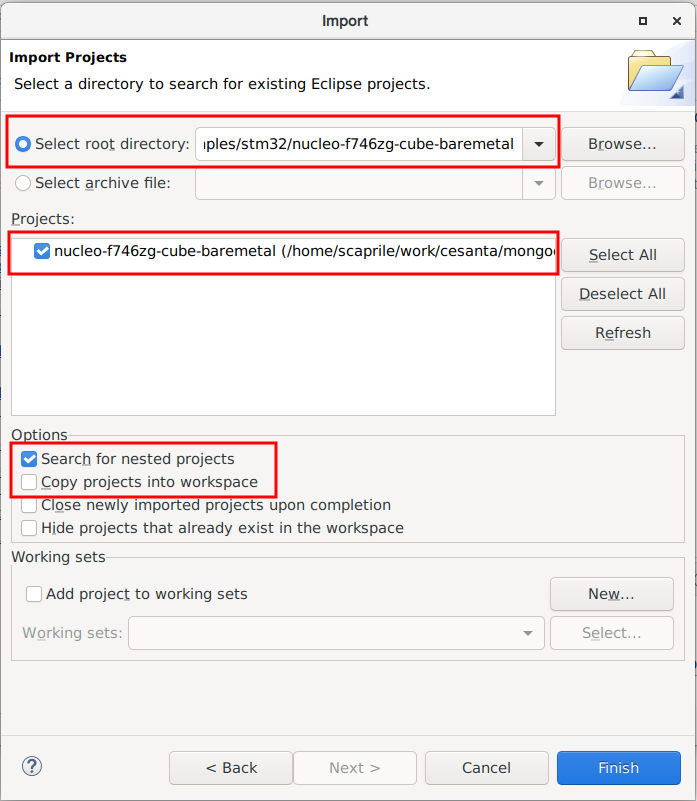Click the help question mark icon

[x=31, y=767]
